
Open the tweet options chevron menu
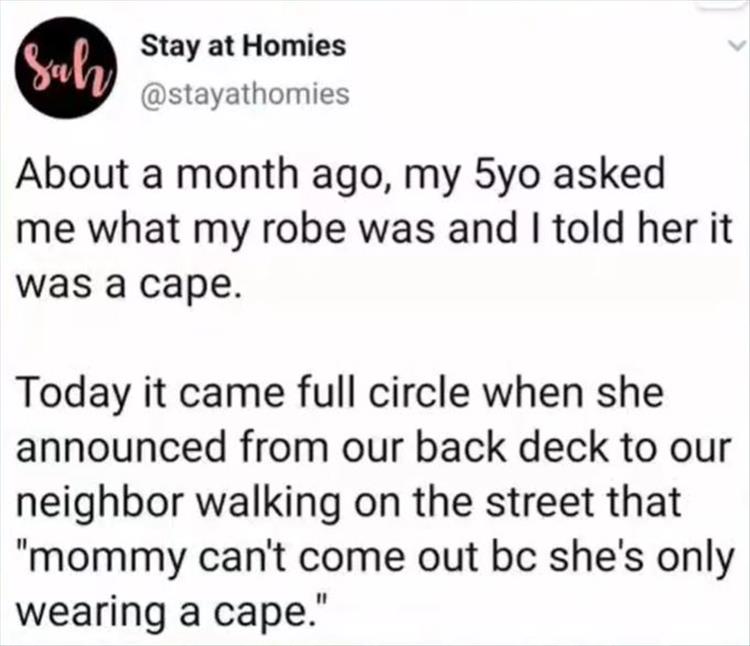pos(735,46)
